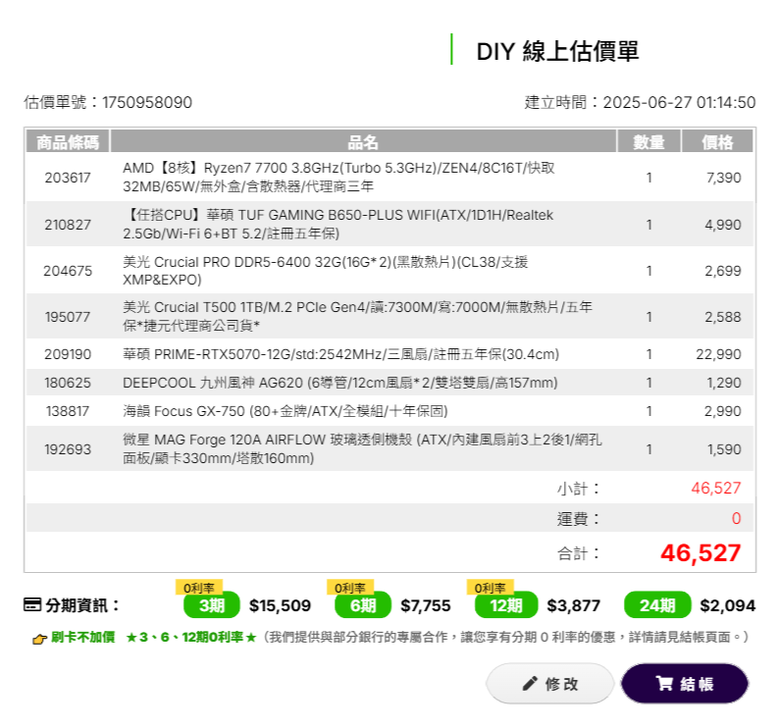Click the price 7,390
The height and width of the screenshot is (728, 780).
point(724,178)
